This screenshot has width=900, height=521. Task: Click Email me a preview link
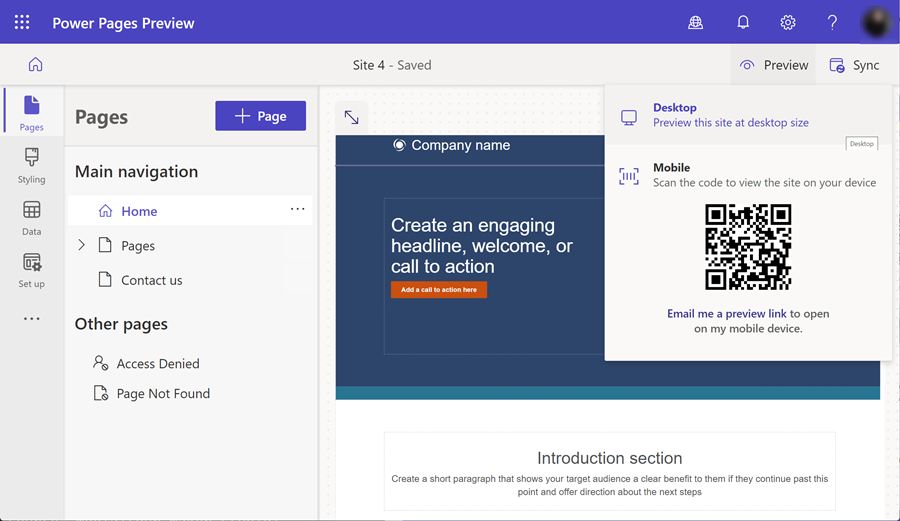click(726, 314)
